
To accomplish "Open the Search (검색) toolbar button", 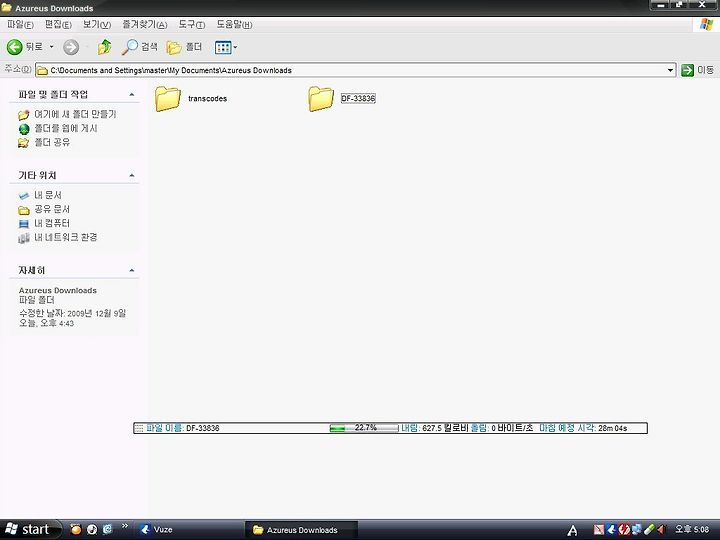I will pyautogui.click(x=139, y=47).
